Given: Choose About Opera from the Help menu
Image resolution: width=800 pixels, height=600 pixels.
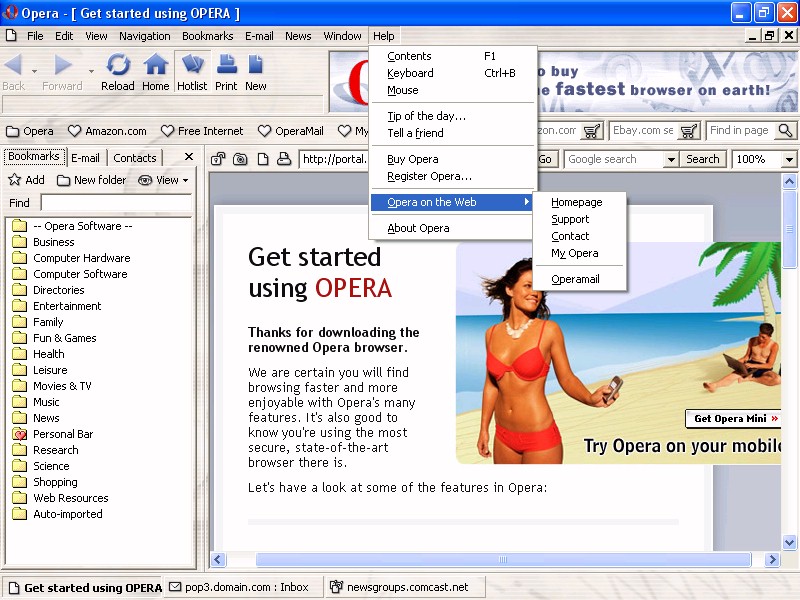Looking at the screenshot, I should point(418,228).
